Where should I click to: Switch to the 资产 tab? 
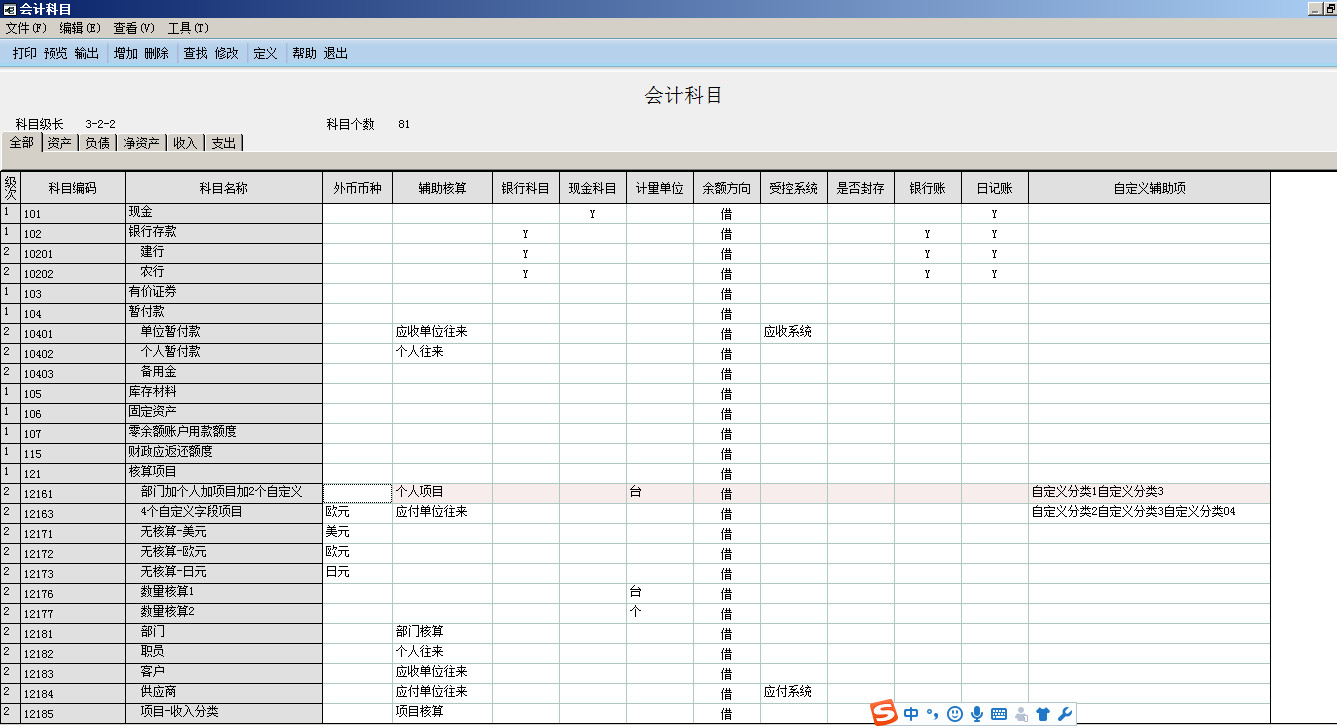59,143
